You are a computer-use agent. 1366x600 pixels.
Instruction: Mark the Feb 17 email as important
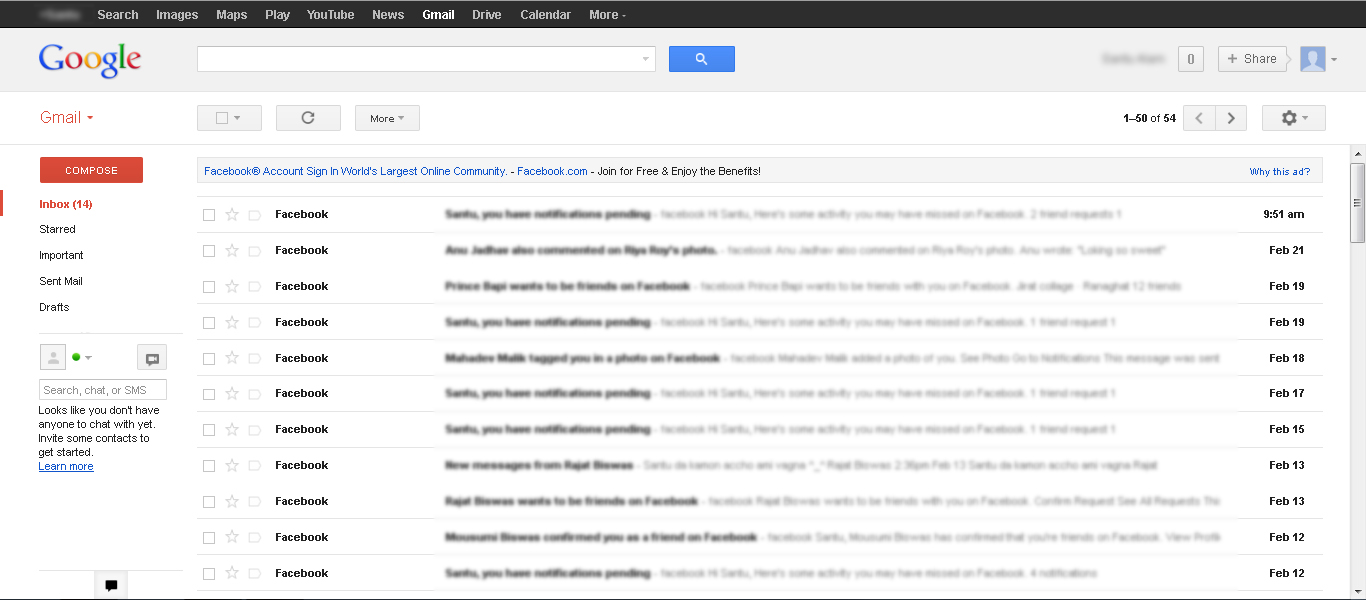[254, 394]
